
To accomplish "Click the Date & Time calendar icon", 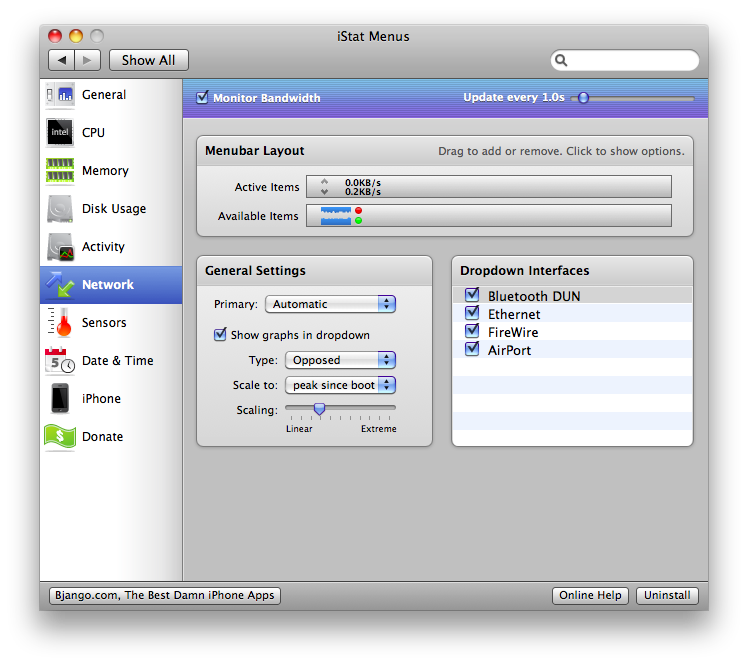I will (x=60, y=360).
